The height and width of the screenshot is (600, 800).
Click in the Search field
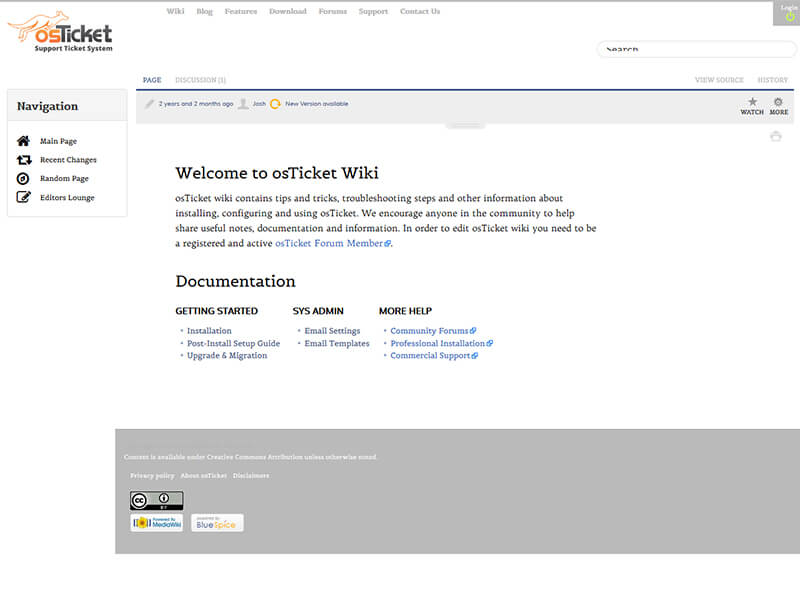pyautogui.click(x=696, y=49)
